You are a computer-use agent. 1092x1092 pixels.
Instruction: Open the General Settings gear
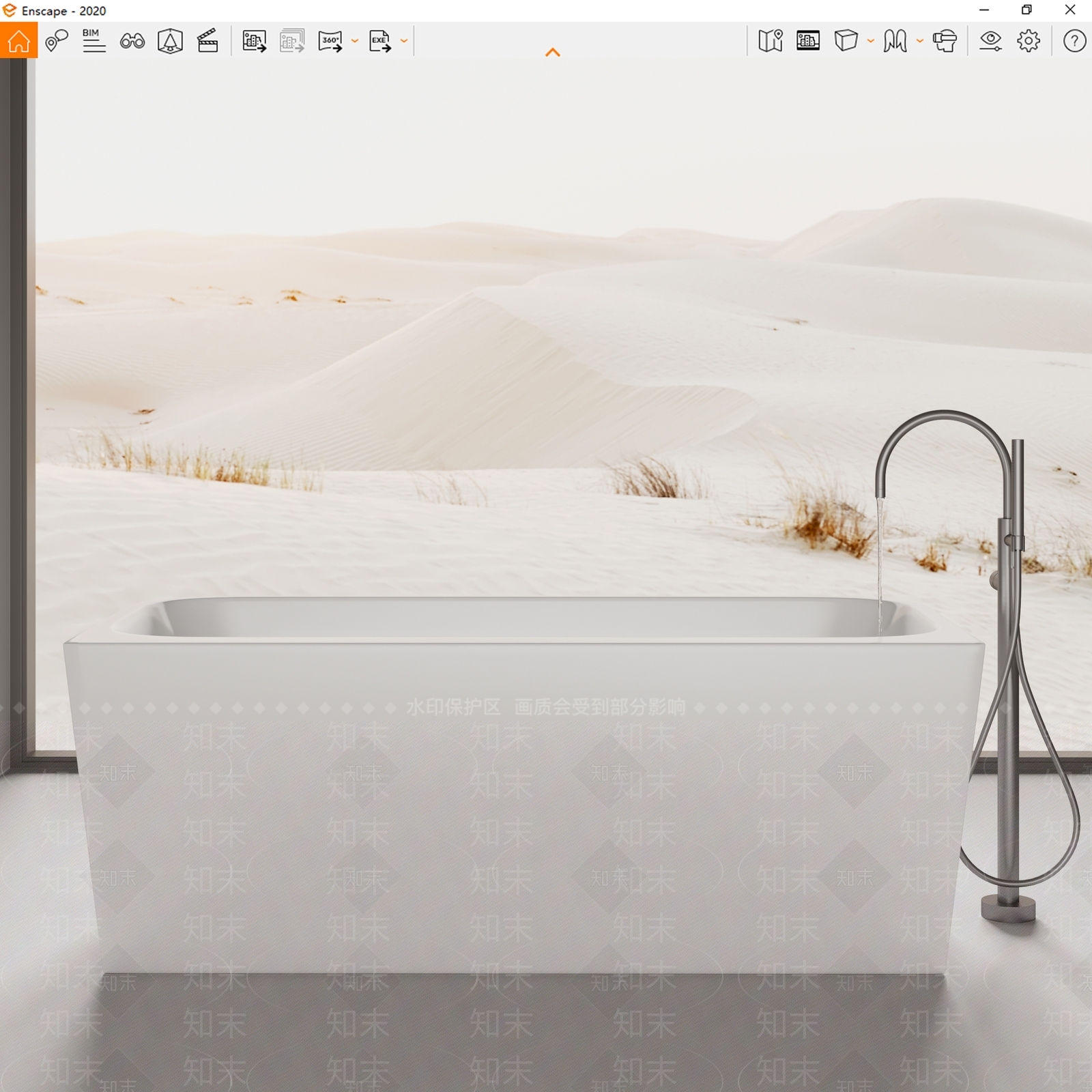point(1029,41)
